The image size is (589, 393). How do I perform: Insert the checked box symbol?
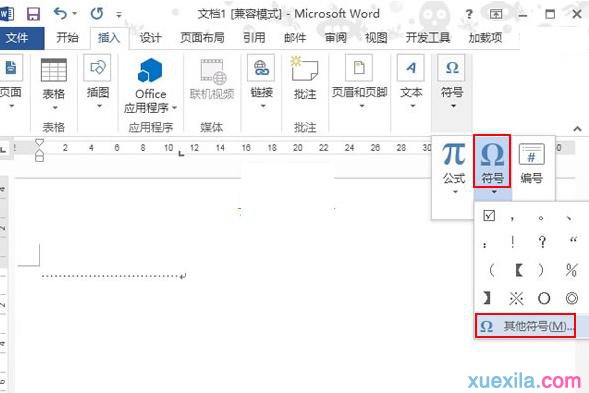[489, 215]
